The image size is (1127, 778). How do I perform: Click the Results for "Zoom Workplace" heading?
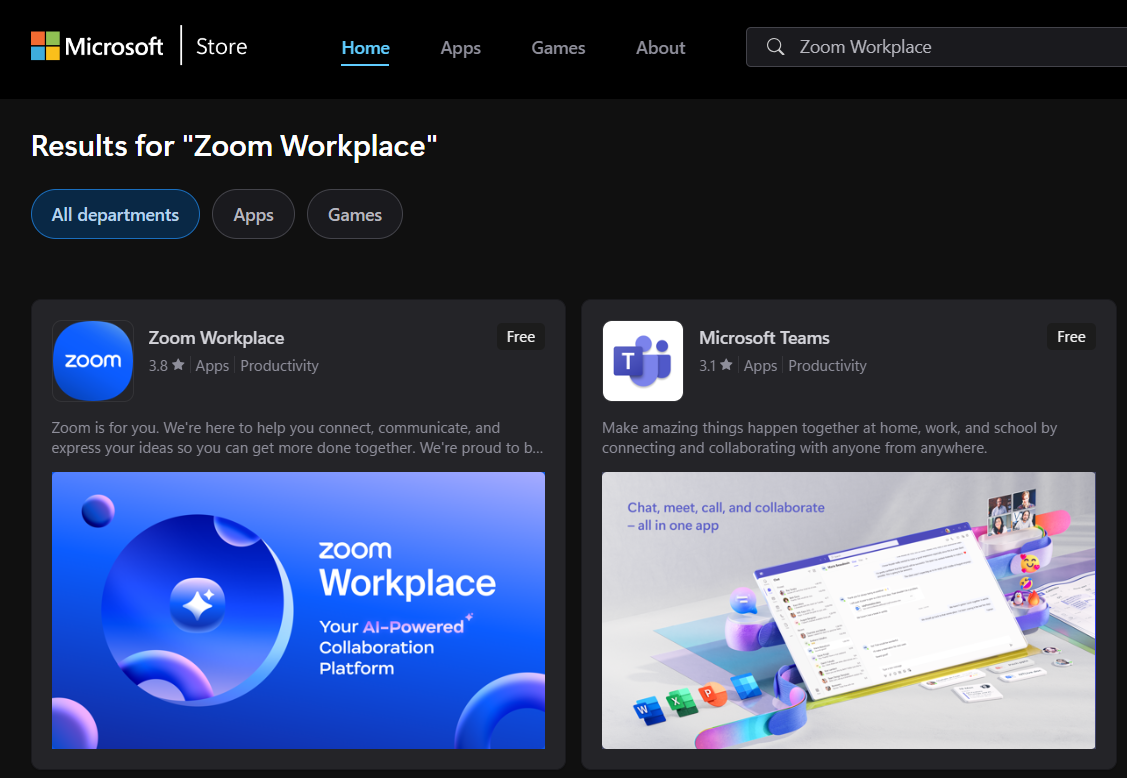pos(234,146)
